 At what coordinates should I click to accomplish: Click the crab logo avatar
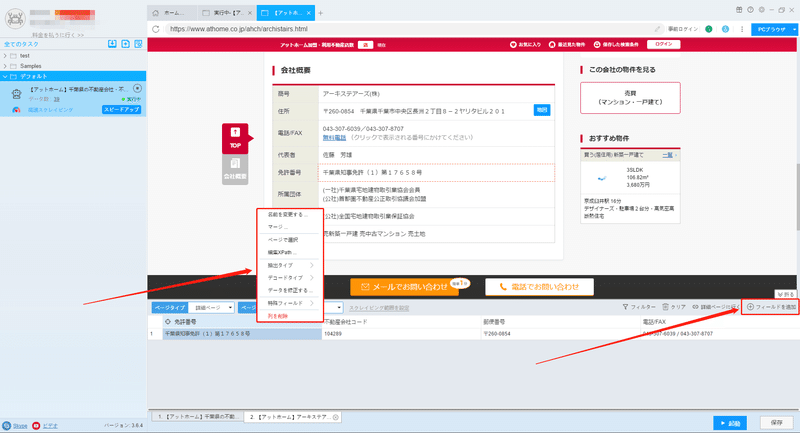point(15,19)
